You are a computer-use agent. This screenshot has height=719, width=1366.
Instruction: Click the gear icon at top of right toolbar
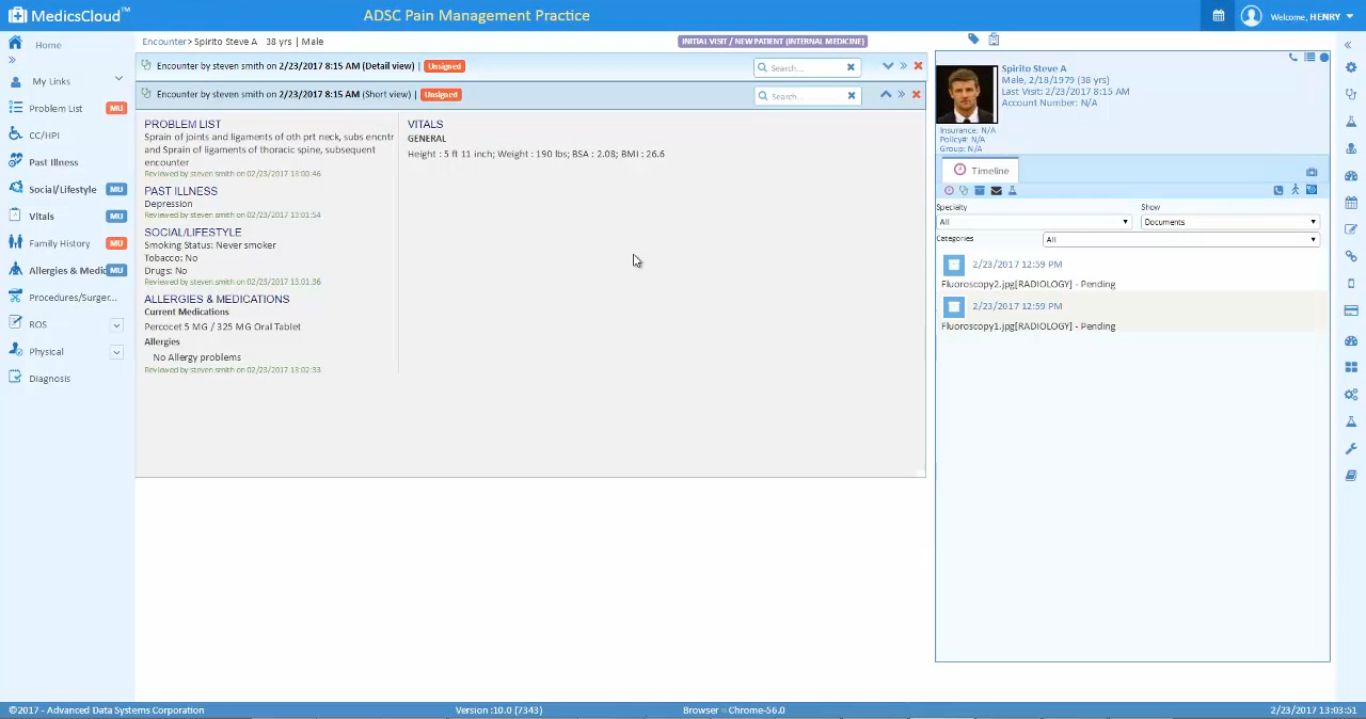click(1351, 67)
